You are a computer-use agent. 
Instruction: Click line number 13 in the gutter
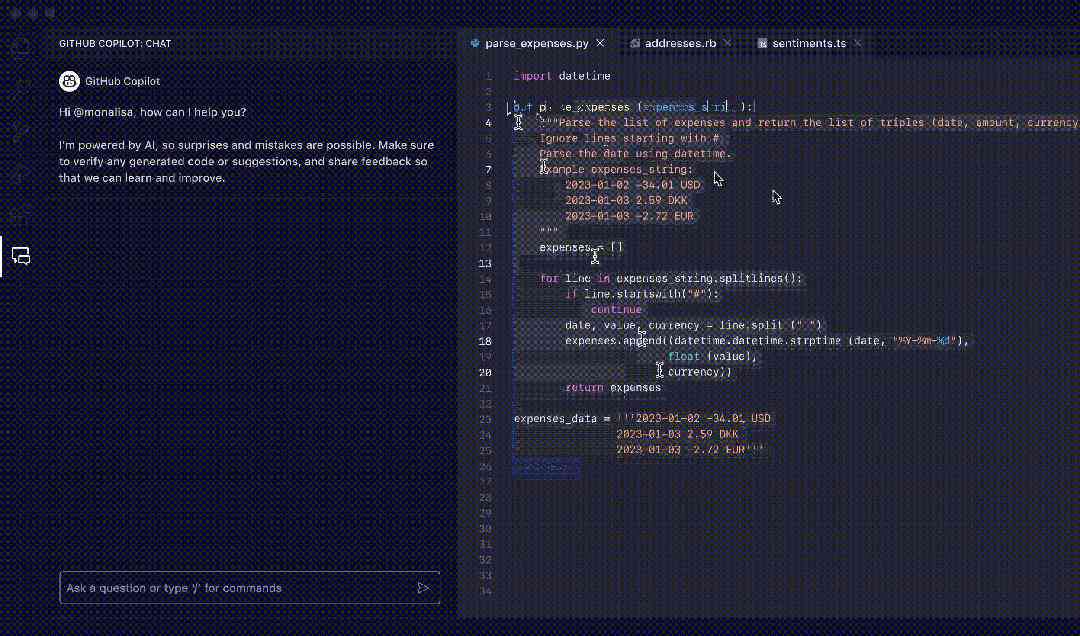pyautogui.click(x=485, y=263)
